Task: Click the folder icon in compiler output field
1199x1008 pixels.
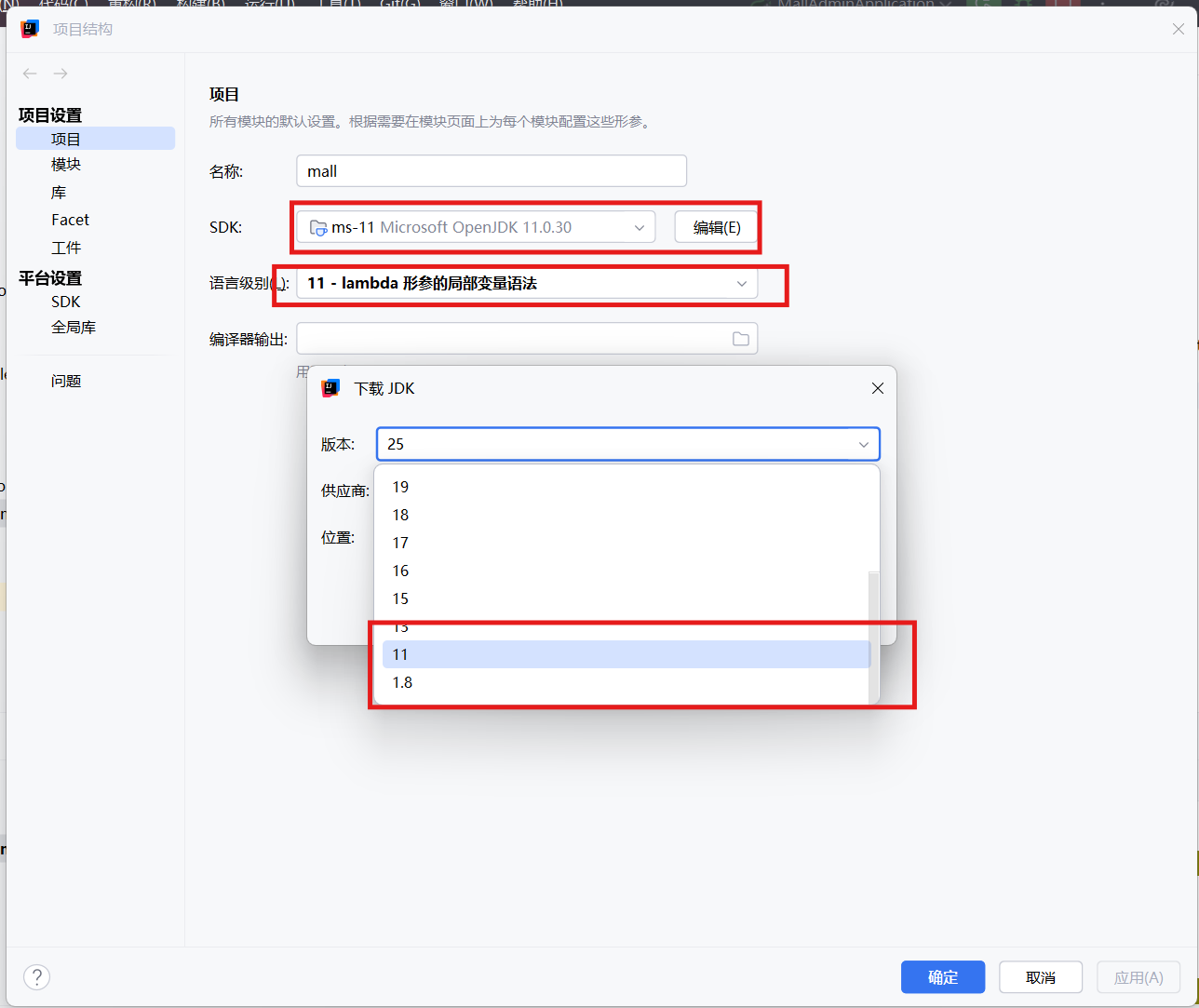Action: (740, 339)
